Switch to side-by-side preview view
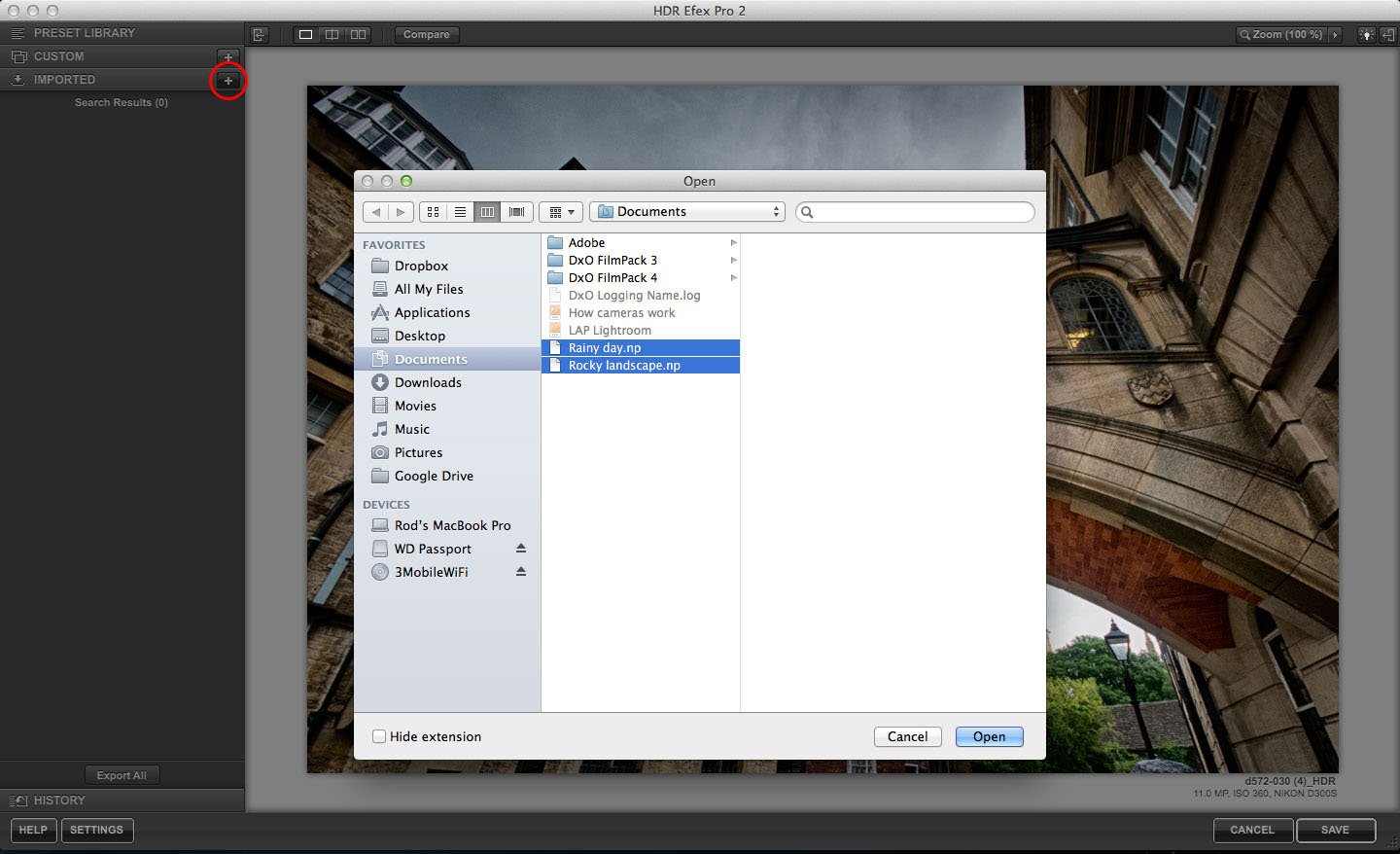Image resolution: width=1400 pixels, height=854 pixels. [359, 34]
